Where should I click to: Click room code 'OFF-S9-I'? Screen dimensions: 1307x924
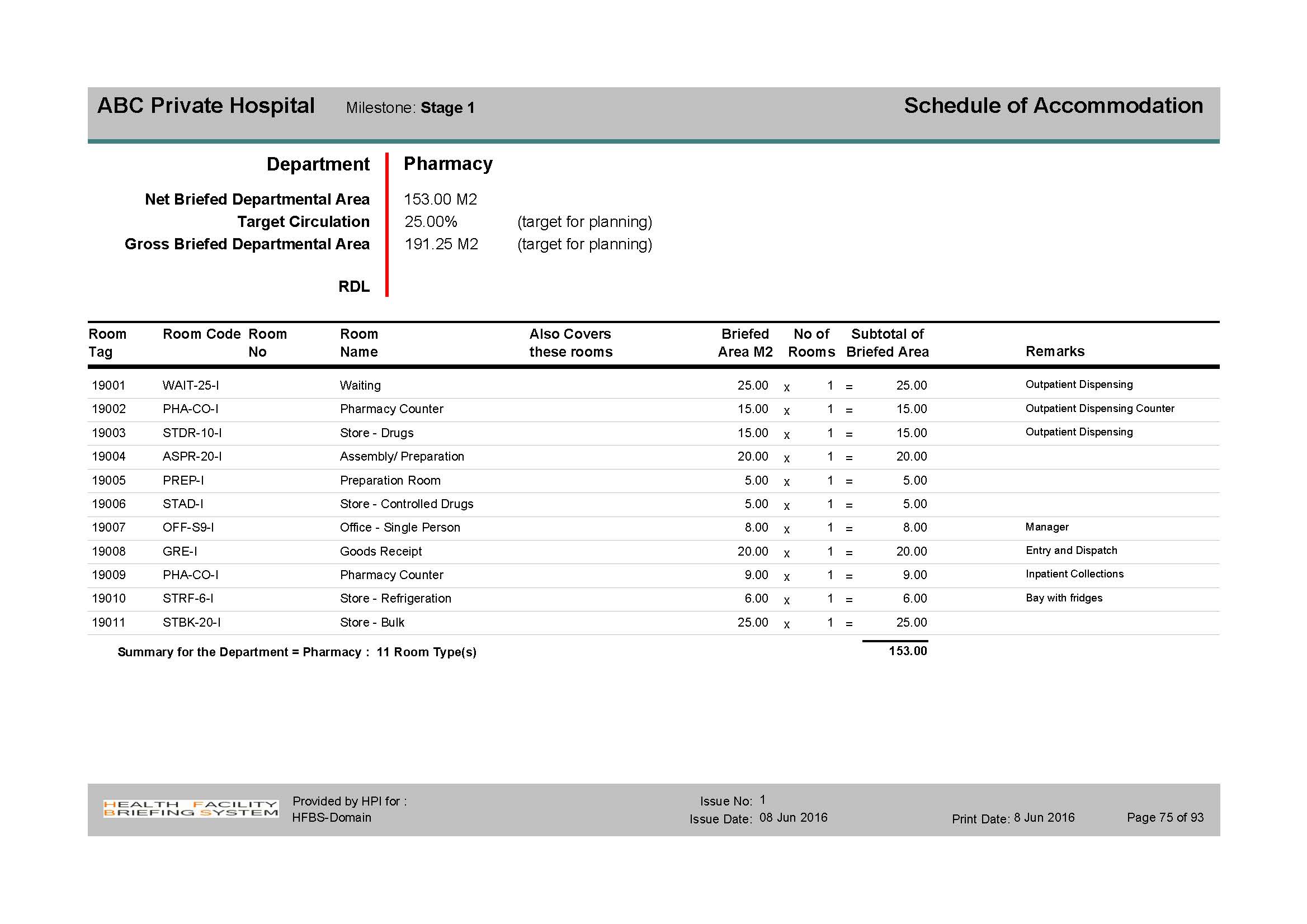coord(188,528)
